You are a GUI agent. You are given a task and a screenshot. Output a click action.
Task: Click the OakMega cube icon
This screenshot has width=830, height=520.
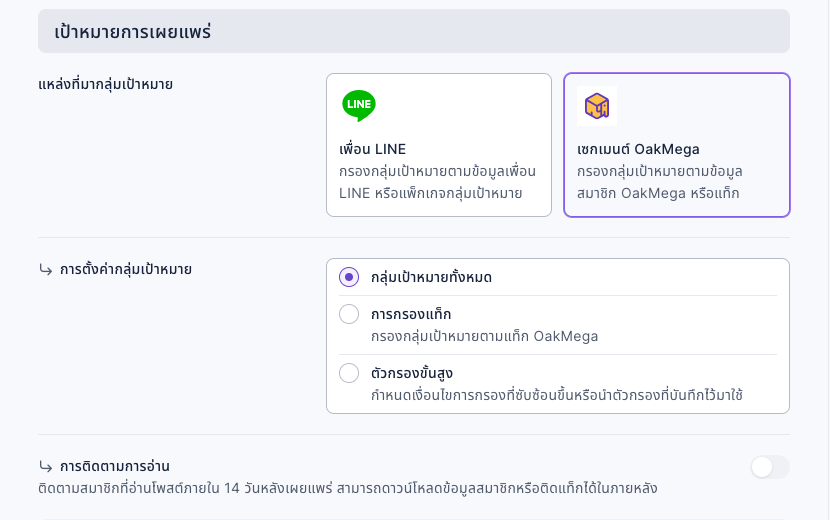point(597,106)
